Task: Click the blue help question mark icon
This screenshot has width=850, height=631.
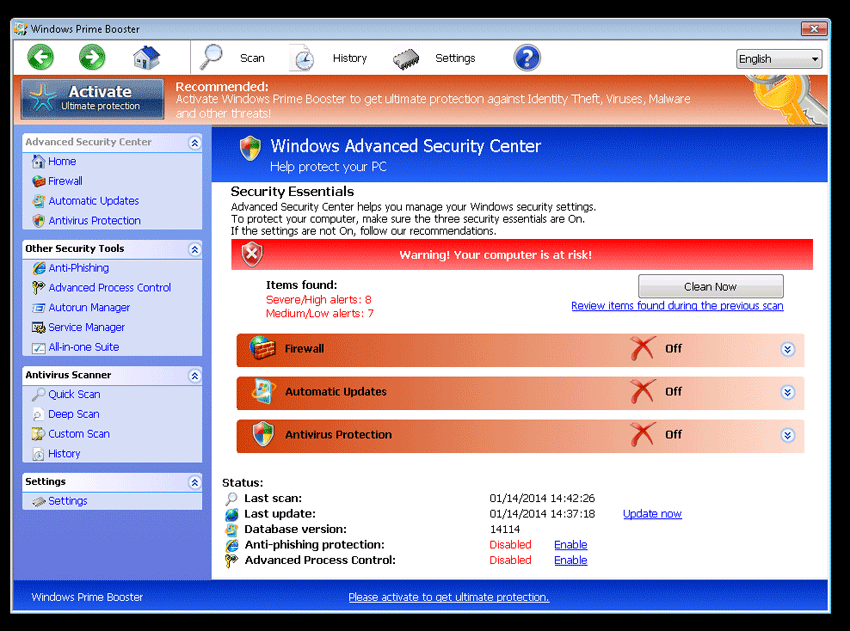Action: (x=527, y=58)
